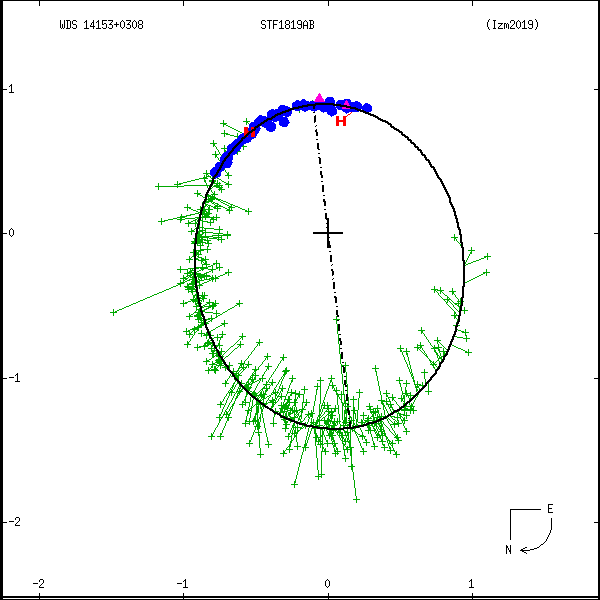Click the WDS 14153+0308 identifier text
The height and width of the screenshot is (600, 600).
(101, 25)
